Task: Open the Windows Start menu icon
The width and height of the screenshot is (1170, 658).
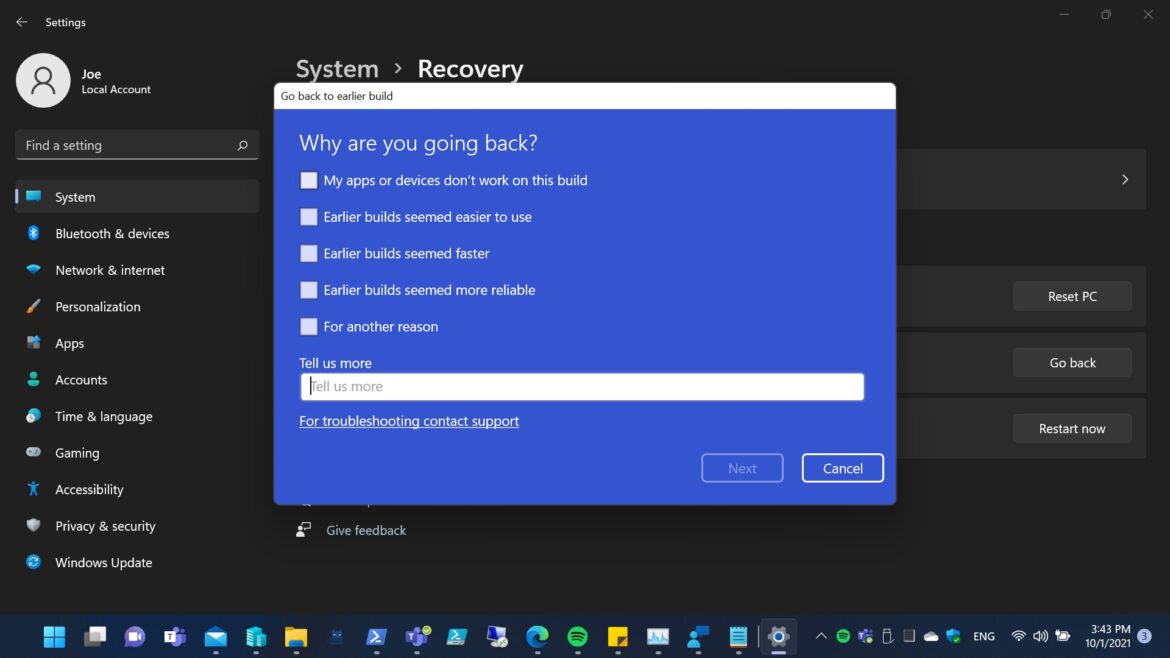Action: (x=54, y=636)
